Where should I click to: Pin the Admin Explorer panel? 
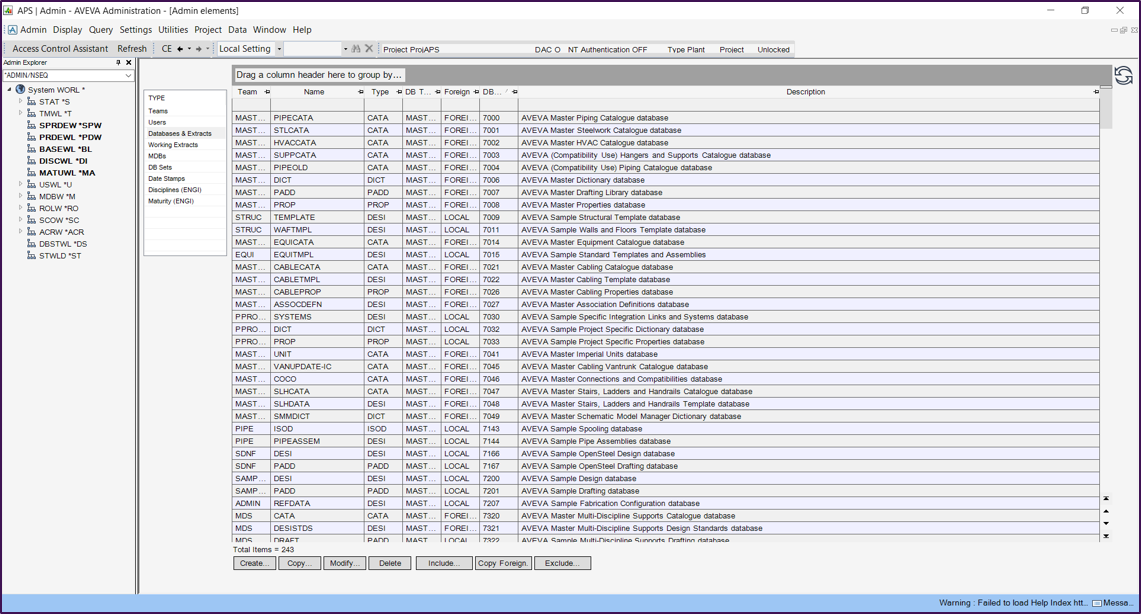(x=118, y=63)
